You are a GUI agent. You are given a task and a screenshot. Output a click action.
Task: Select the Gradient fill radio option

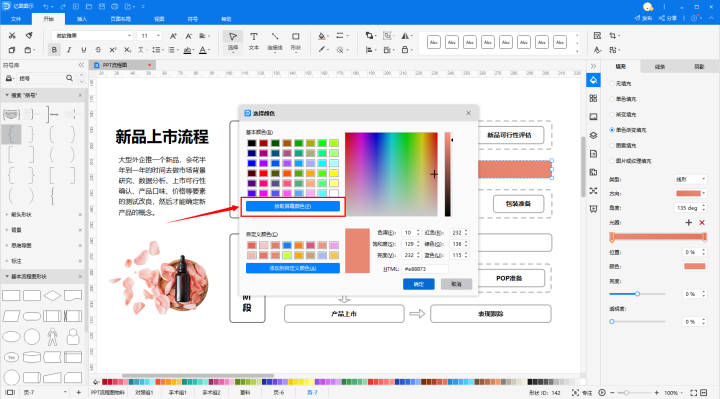pos(612,114)
